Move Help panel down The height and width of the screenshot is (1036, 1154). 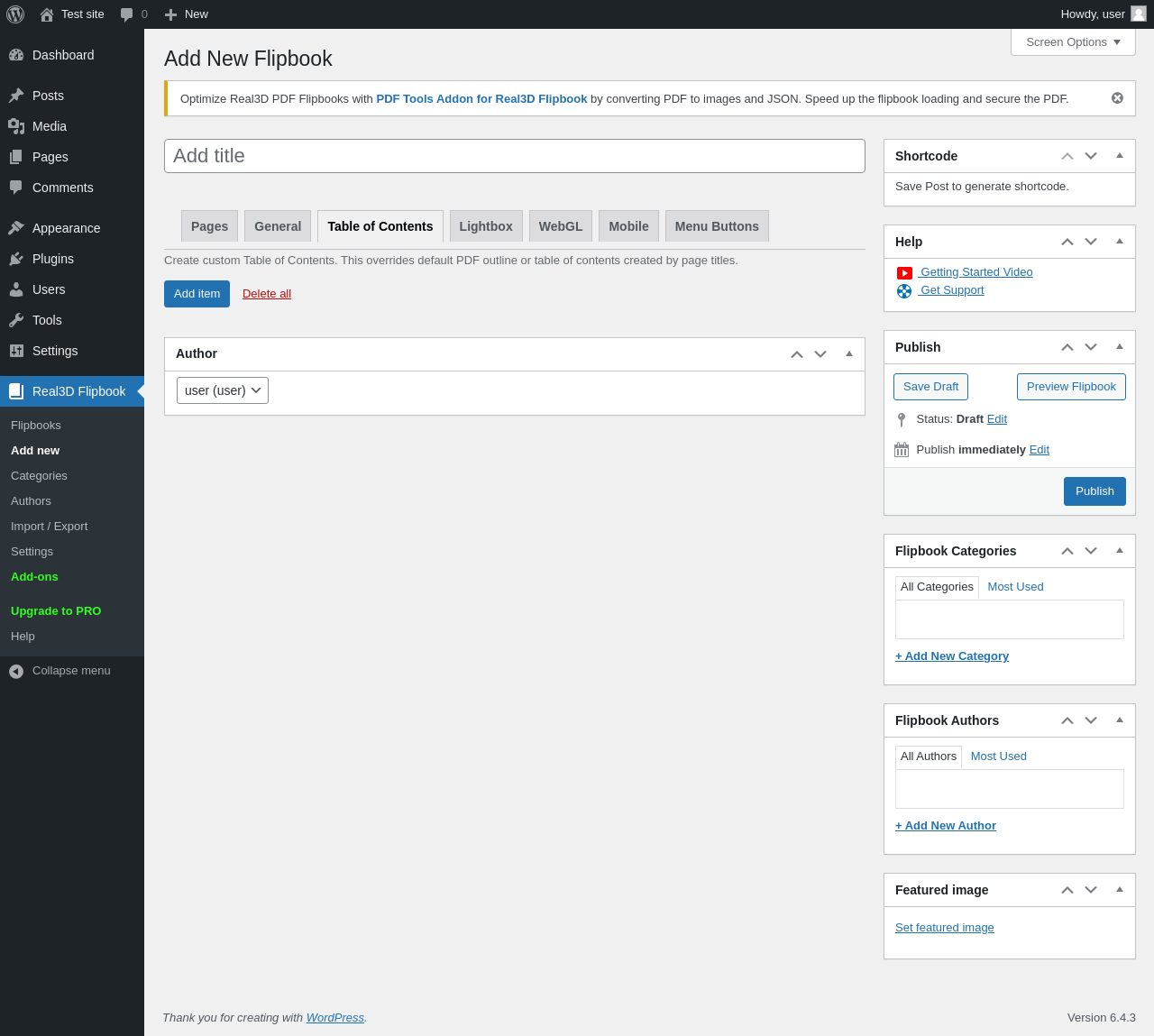[1091, 242]
